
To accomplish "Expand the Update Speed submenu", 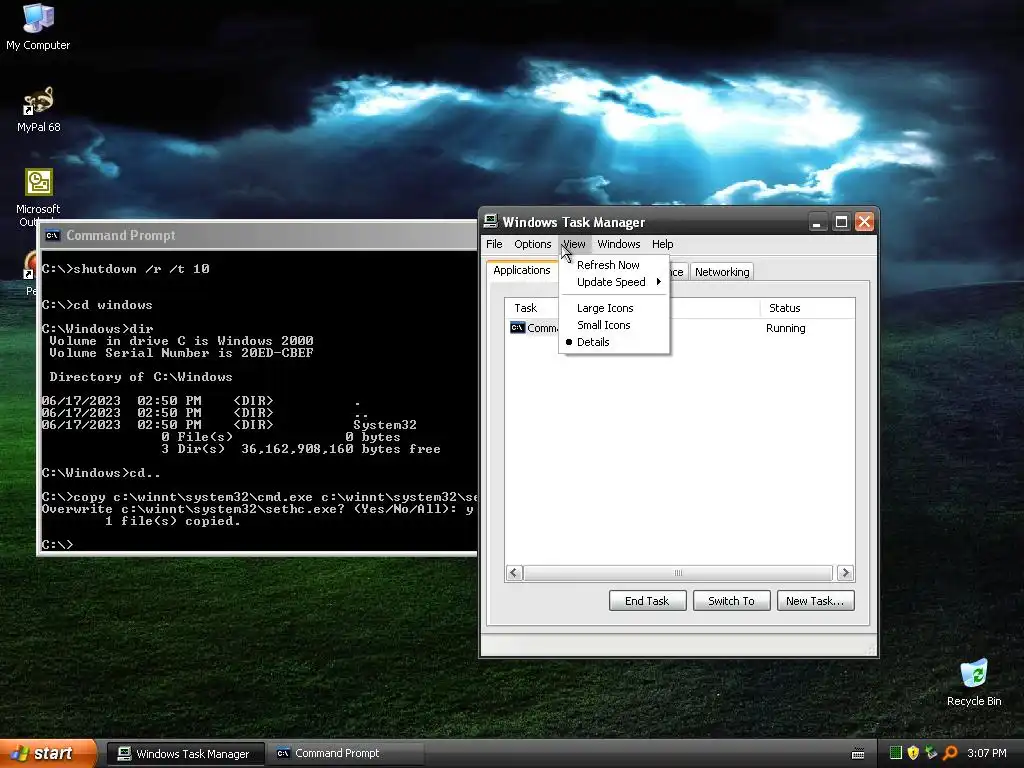I will pos(615,282).
